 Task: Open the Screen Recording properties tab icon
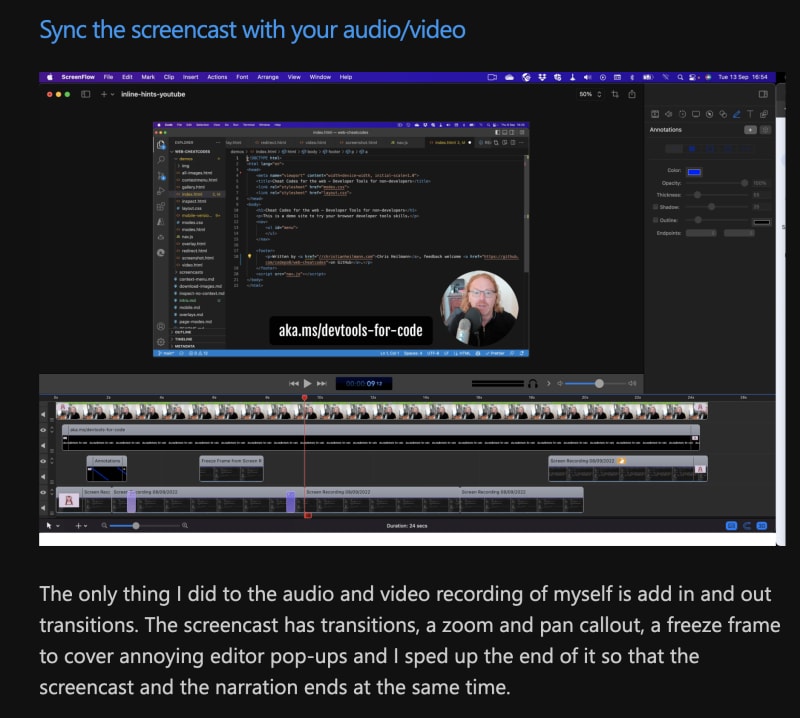tap(695, 114)
